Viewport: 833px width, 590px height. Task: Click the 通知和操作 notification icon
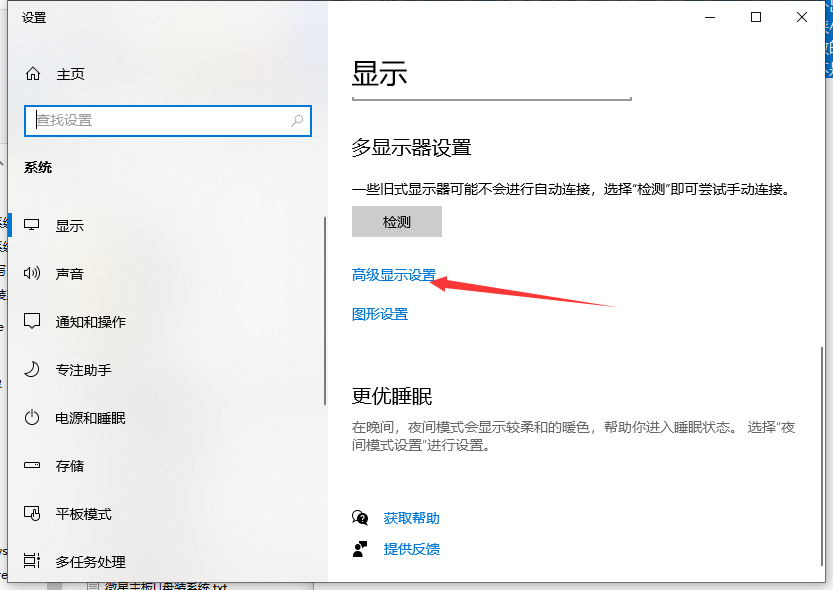(x=33, y=322)
